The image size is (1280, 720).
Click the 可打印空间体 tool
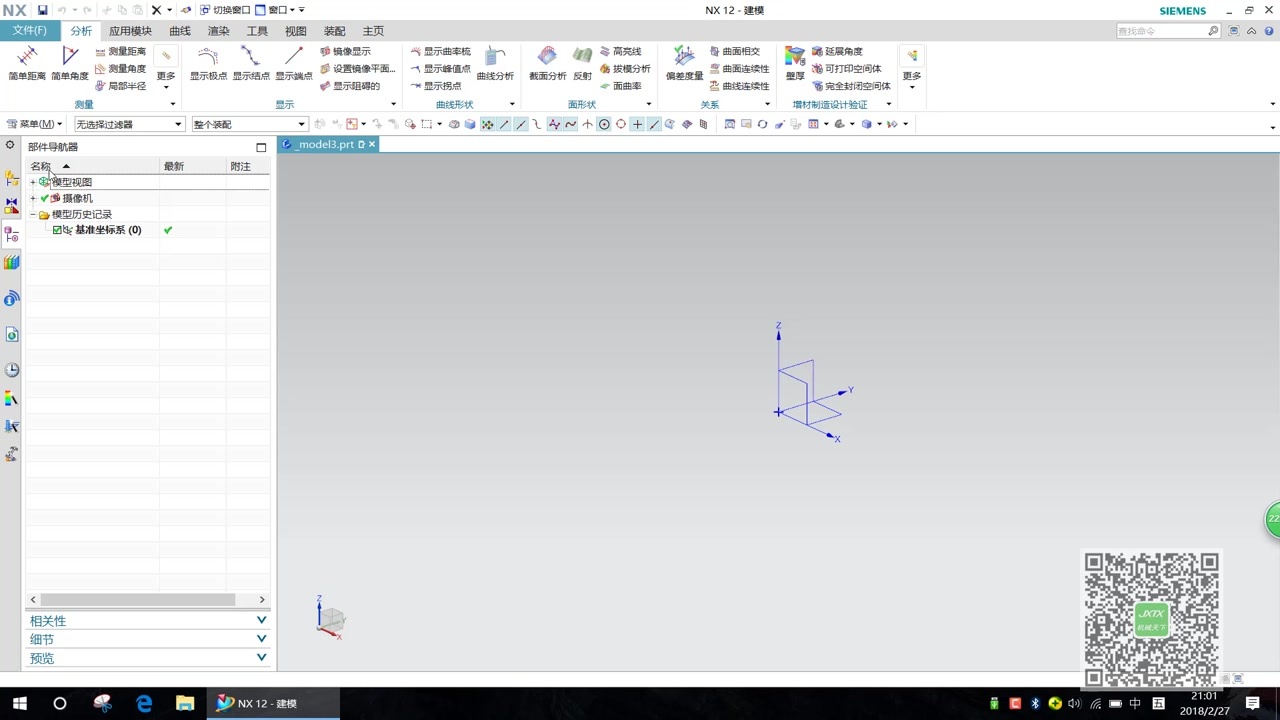point(846,69)
